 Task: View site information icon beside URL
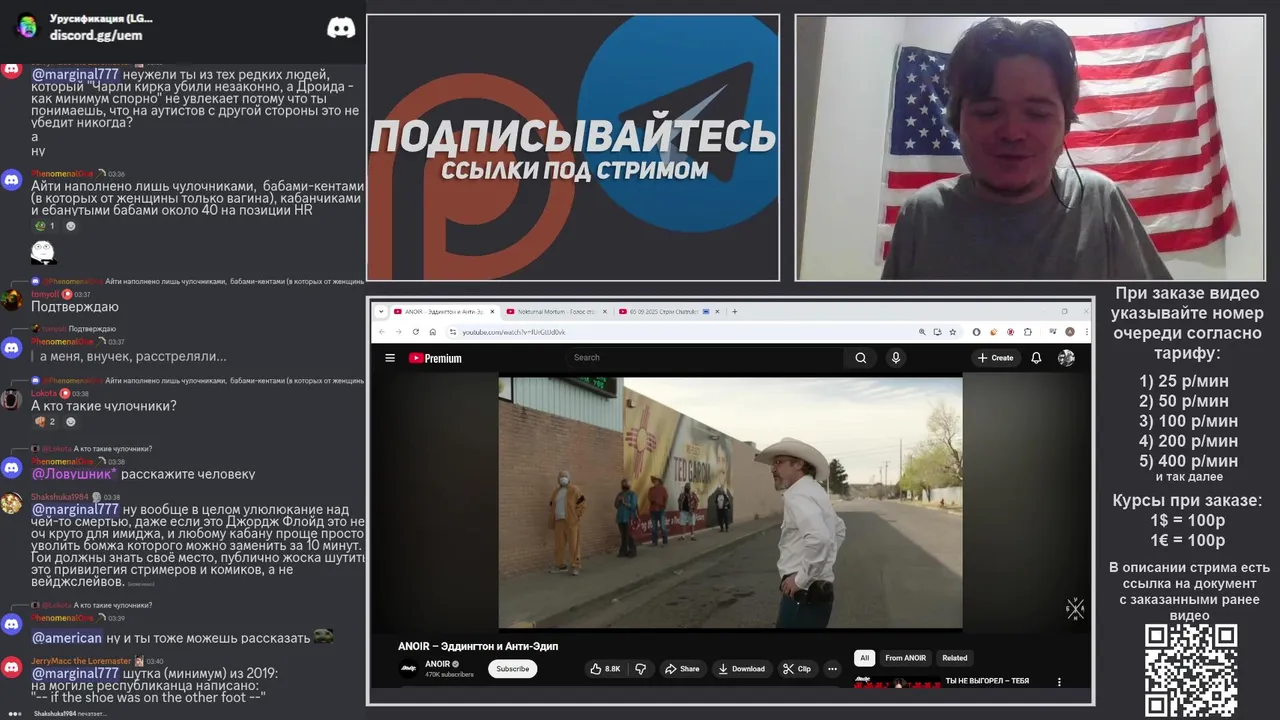pyautogui.click(x=452, y=332)
